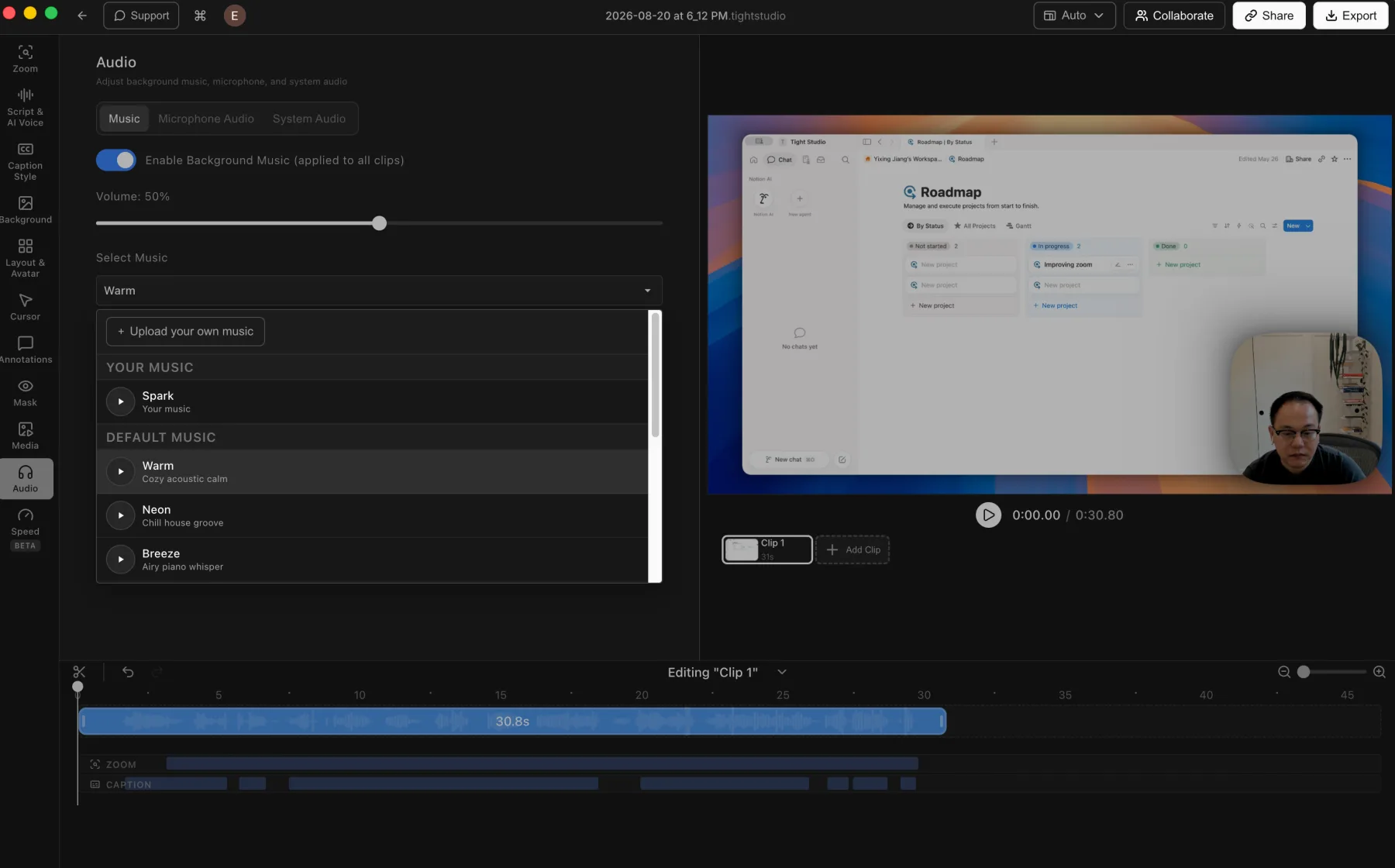Viewport: 1395px width, 868px height.
Task: Click Add Clip button
Action: click(x=852, y=549)
